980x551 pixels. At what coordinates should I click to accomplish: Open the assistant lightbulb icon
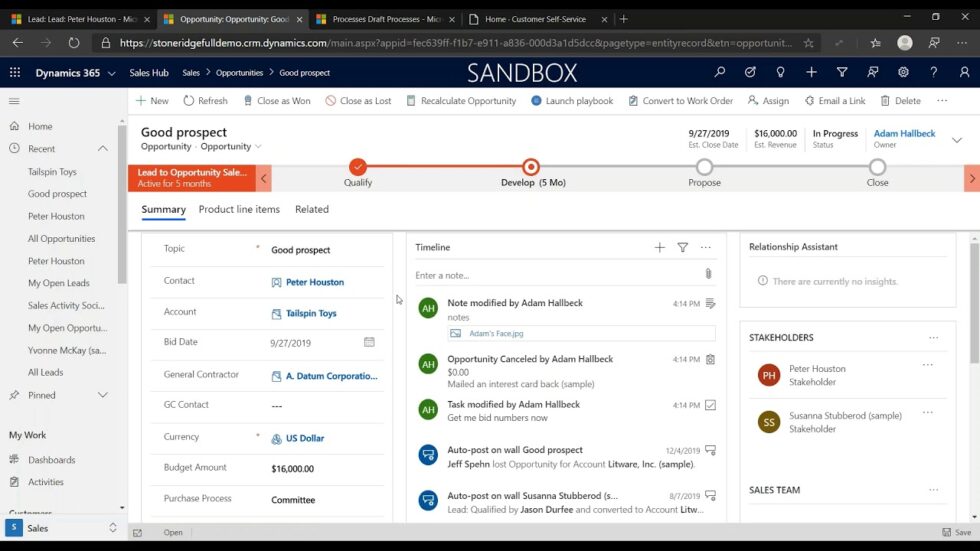pyautogui.click(x=781, y=72)
